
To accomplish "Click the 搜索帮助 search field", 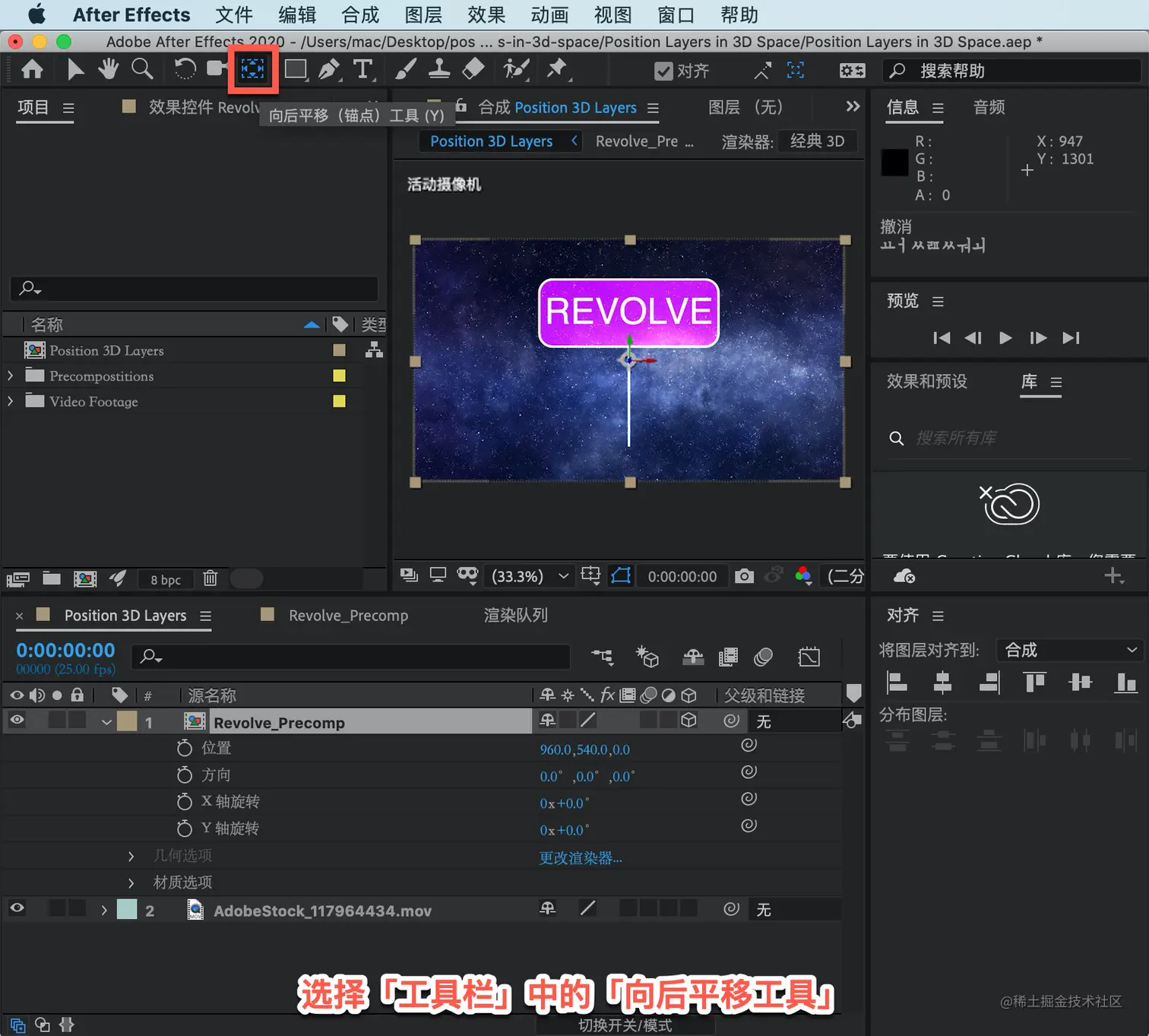I will coord(1011,71).
